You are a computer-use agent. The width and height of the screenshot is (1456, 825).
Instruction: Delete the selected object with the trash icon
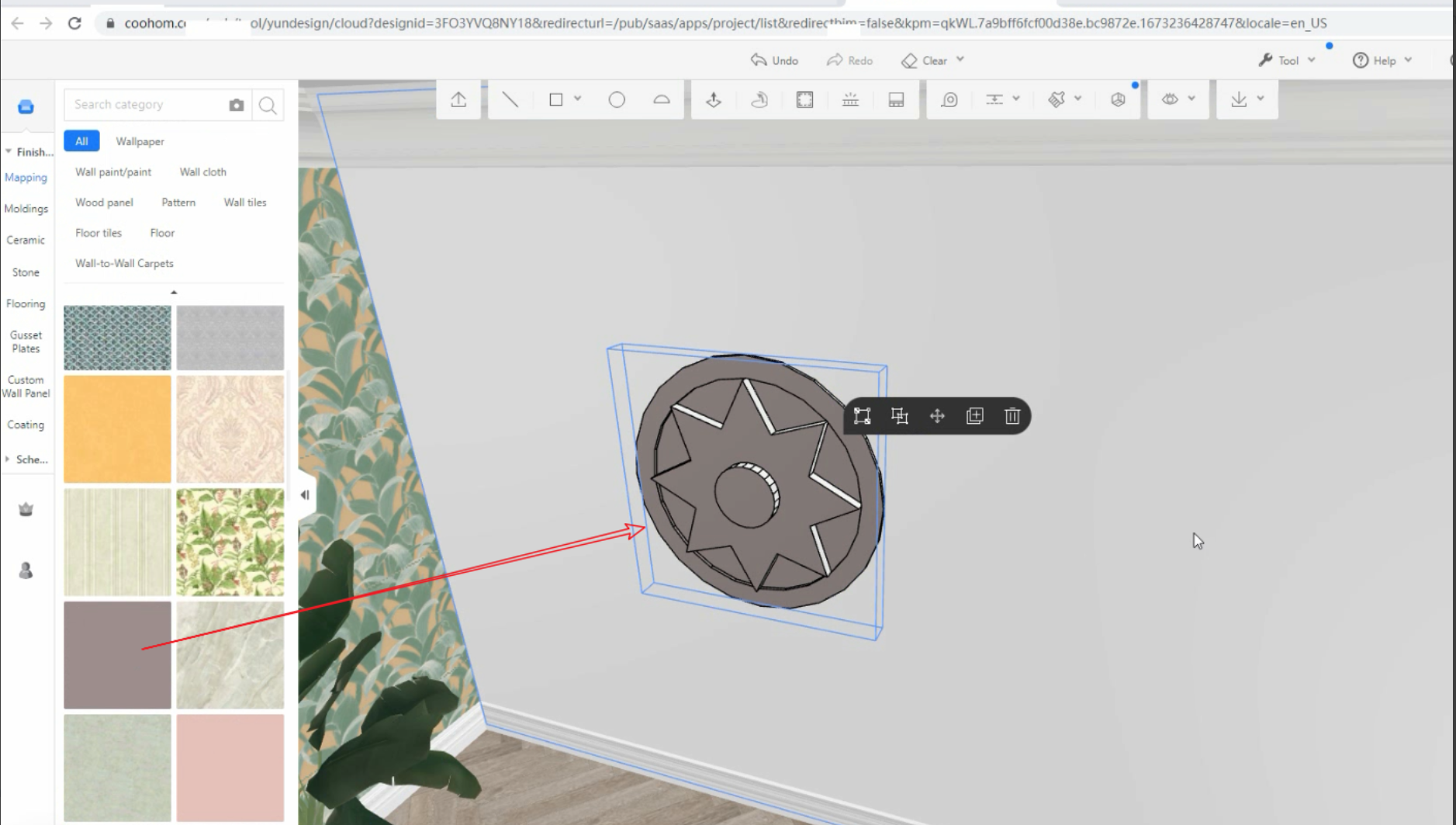(1012, 416)
